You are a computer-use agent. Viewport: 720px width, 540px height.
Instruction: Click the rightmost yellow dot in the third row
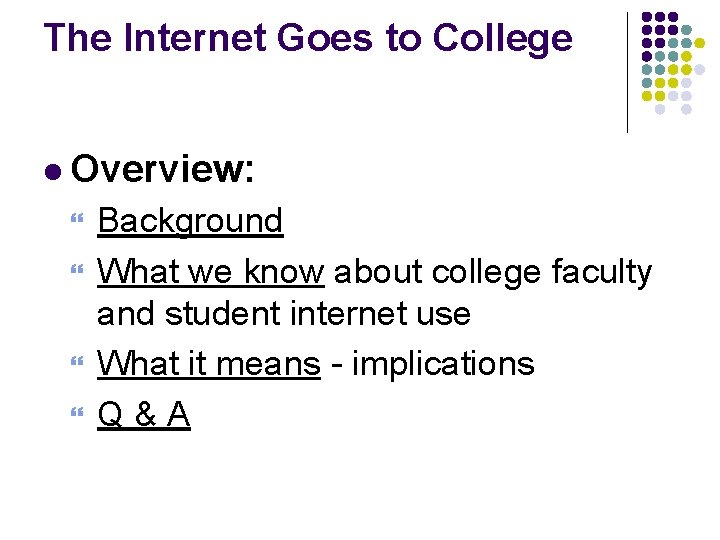point(699,43)
